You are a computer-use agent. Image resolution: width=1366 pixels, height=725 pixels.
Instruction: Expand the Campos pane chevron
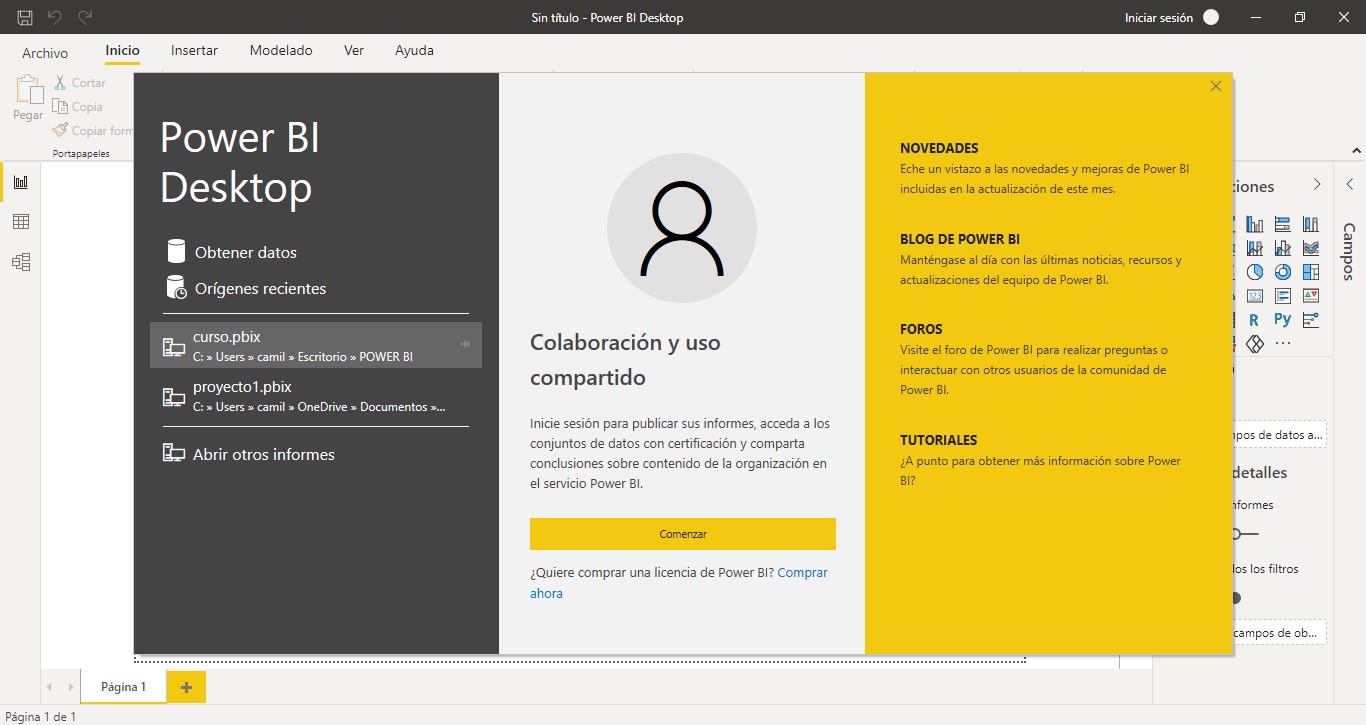(1349, 185)
